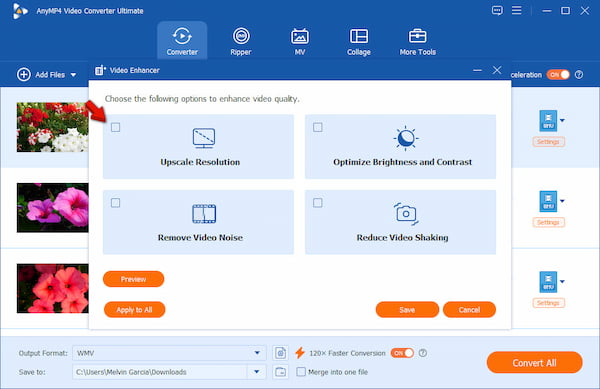Click the third video's output format icon

pyautogui.click(x=548, y=282)
